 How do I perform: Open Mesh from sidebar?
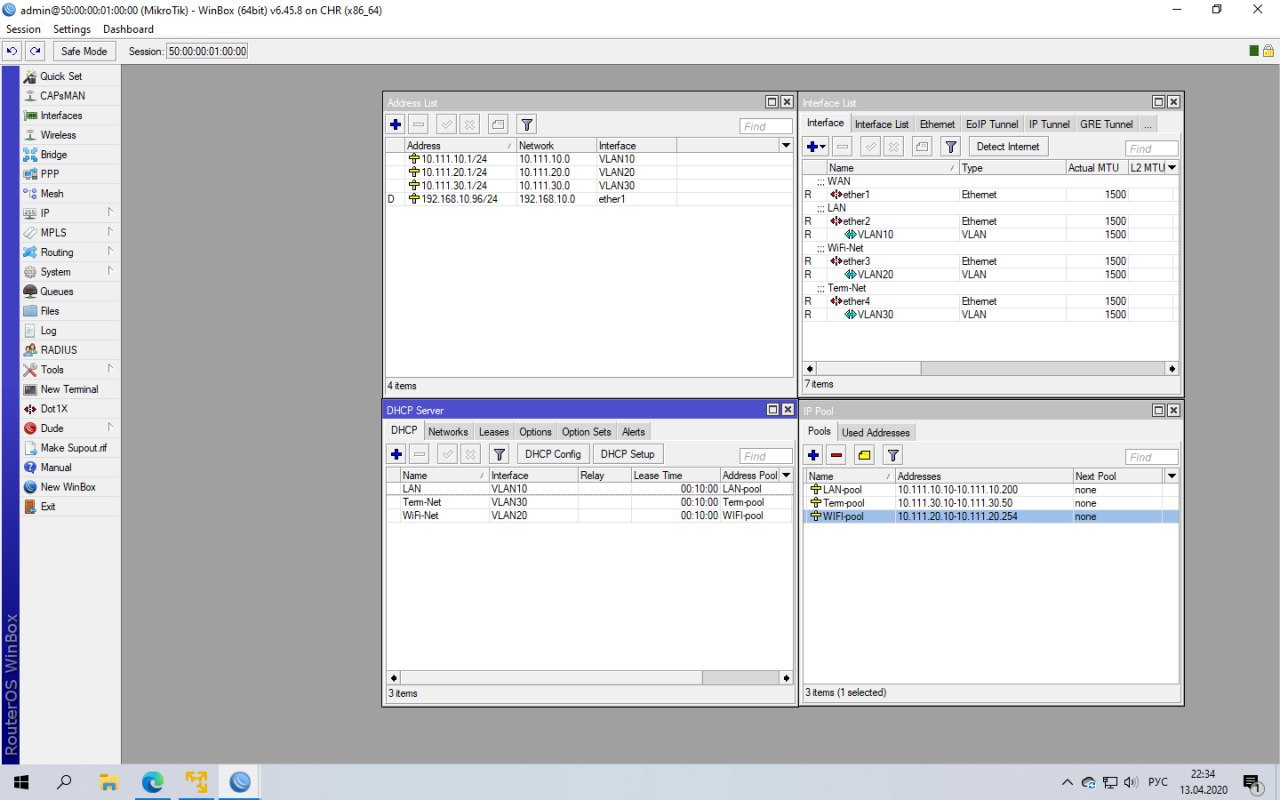pyautogui.click(x=52, y=194)
